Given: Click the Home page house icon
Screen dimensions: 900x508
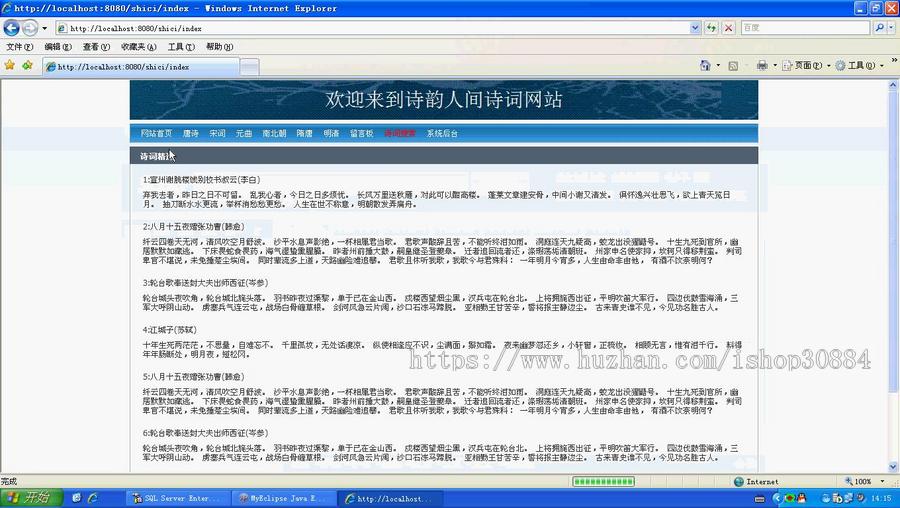Looking at the screenshot, I should [x=705, y=65].
